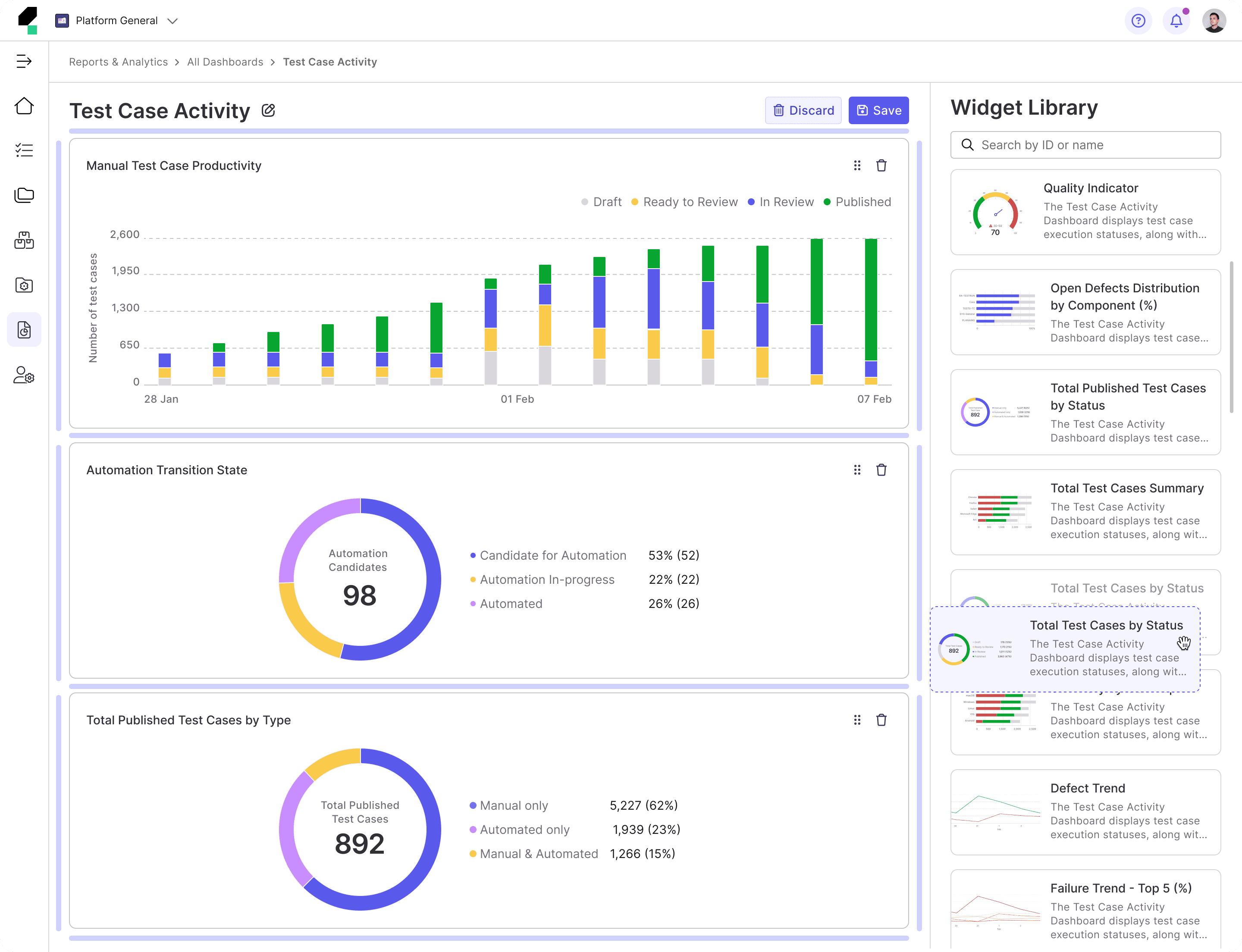Open the user settings sidebar icon
This screenshot has width=1242, height=952.
coord(24,375)
